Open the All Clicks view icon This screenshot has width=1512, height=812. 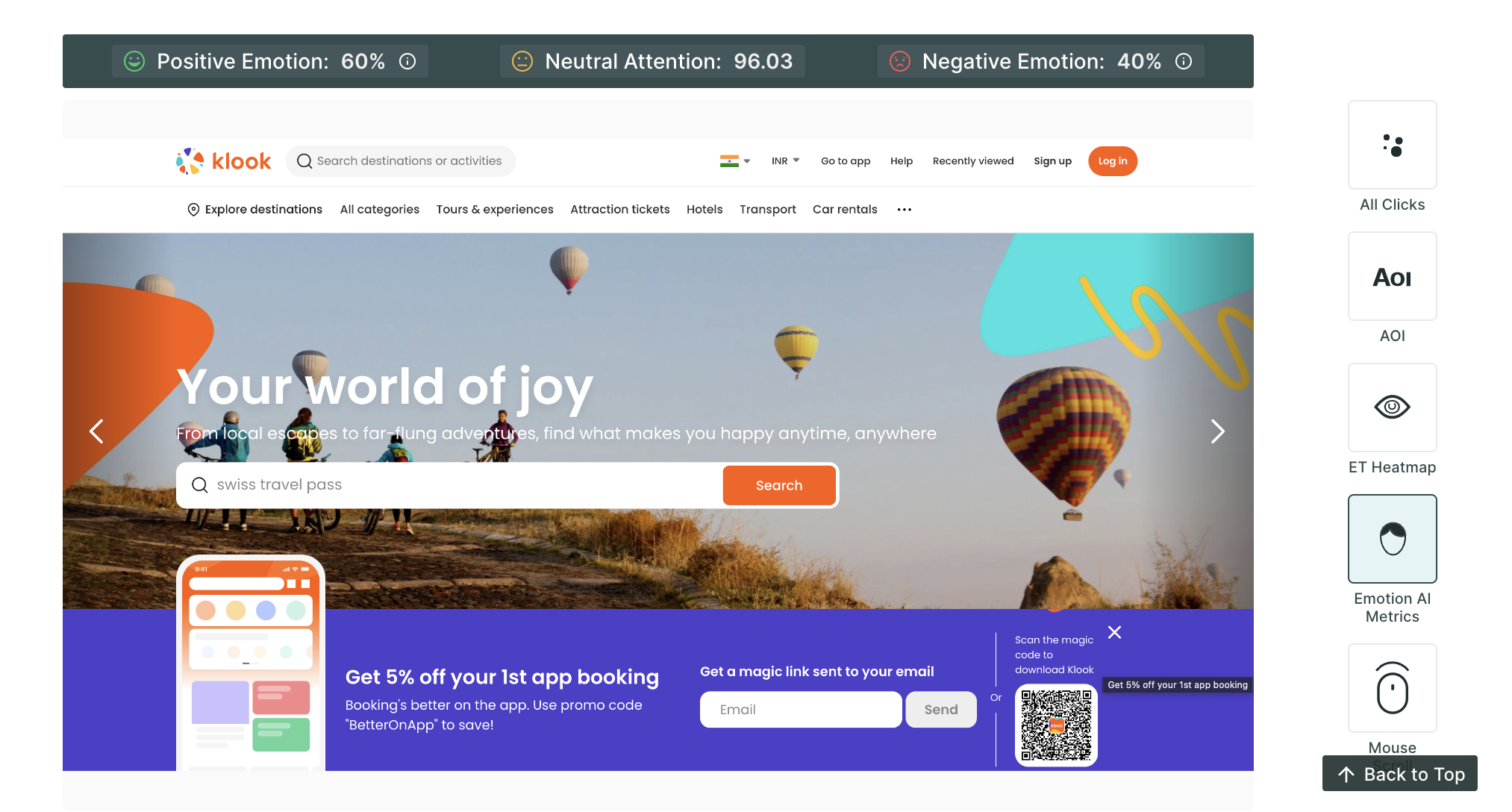tap(1392, 145)
